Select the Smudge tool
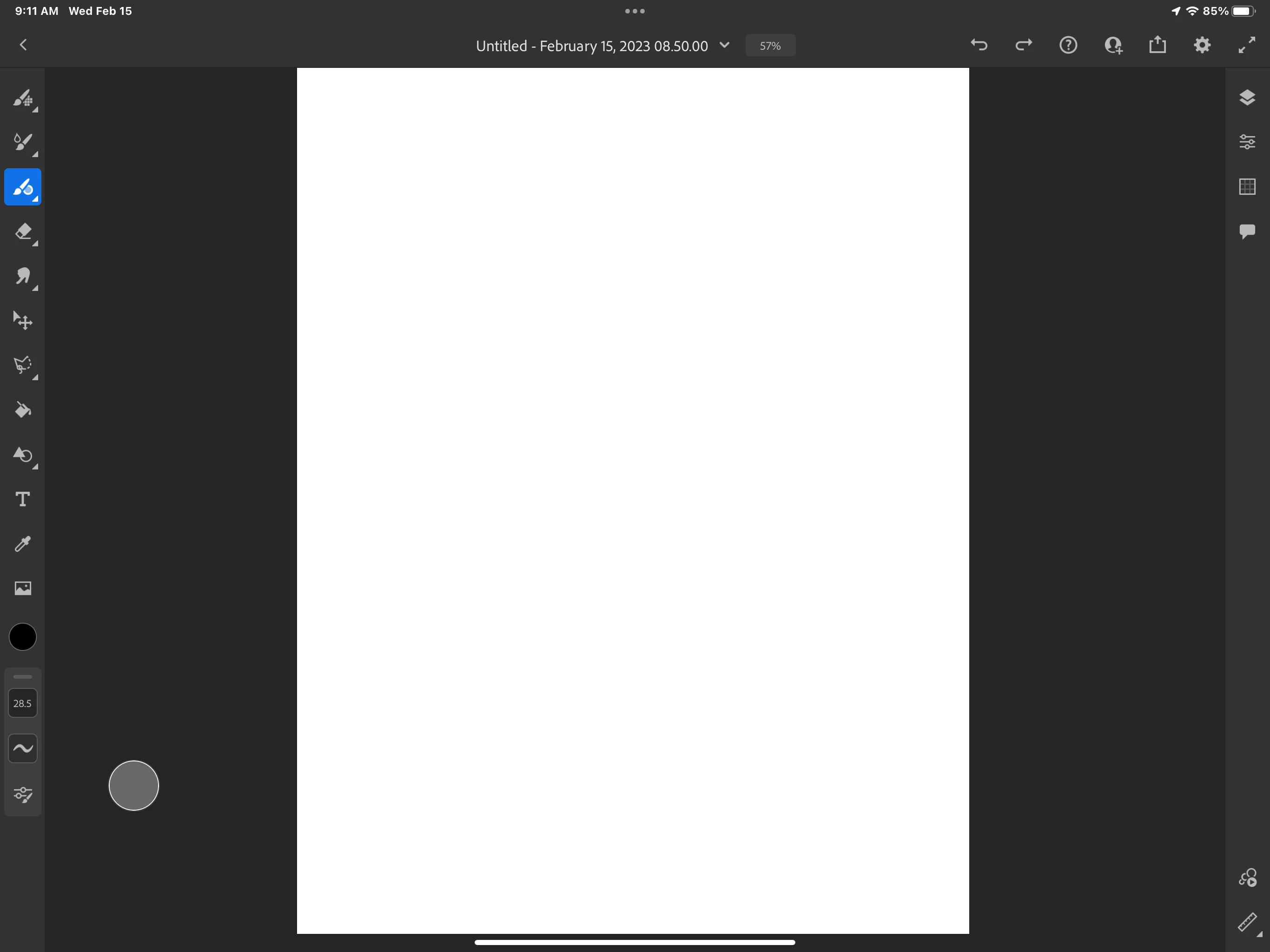The height and width of the screenshot is (952, 1270). (22, 277)
